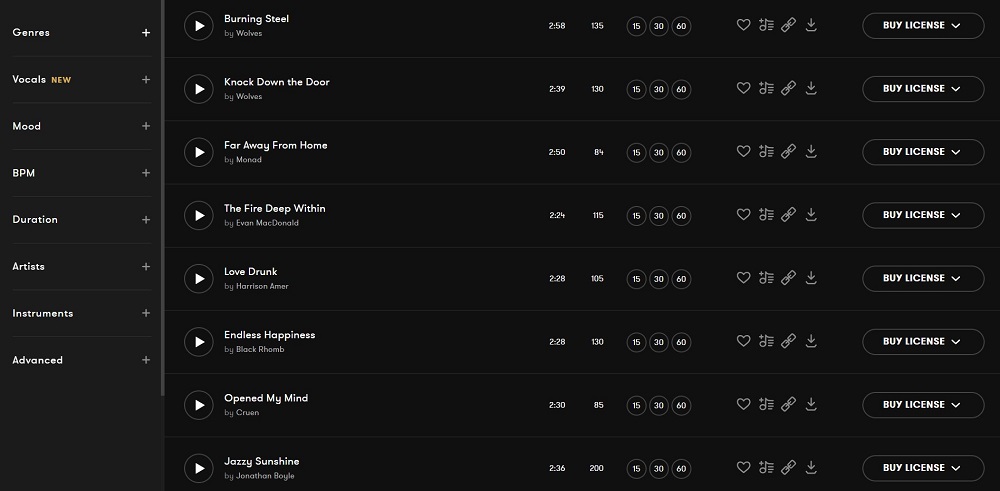
Task: Add Far Away From Home to playlist
Action: click(x=766, y=152)
